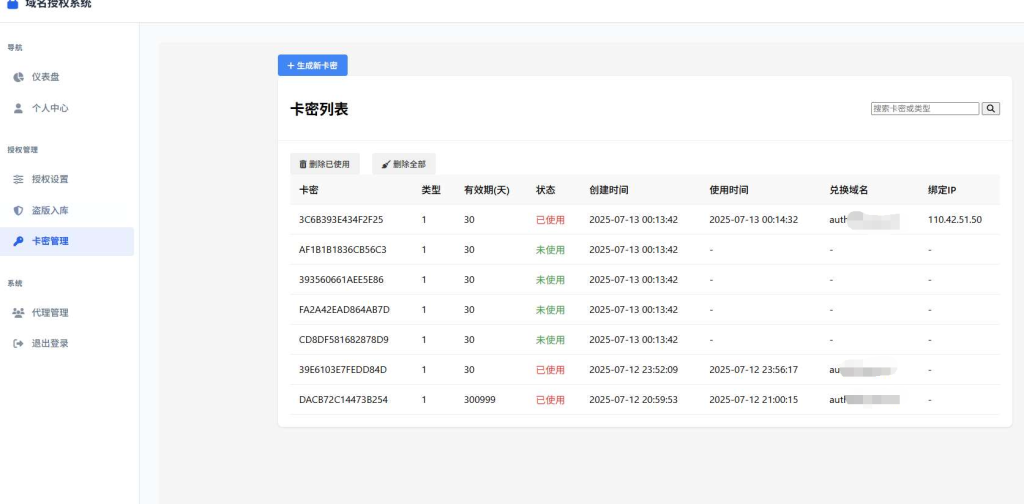Image resolution: width=1024 pixels, height=504 pixels.
Task: Click 已使用 status of 3C6B393E434F2F25
Action: point(550,220)
